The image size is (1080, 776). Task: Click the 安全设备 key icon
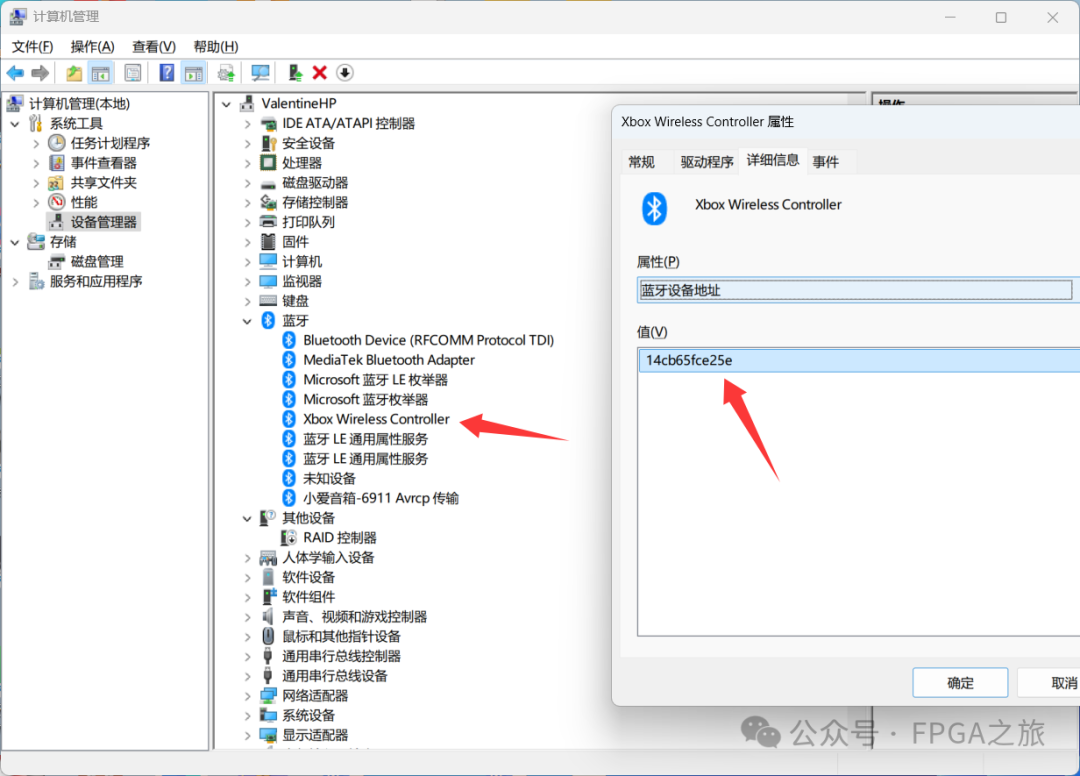(x=268, y=143)
